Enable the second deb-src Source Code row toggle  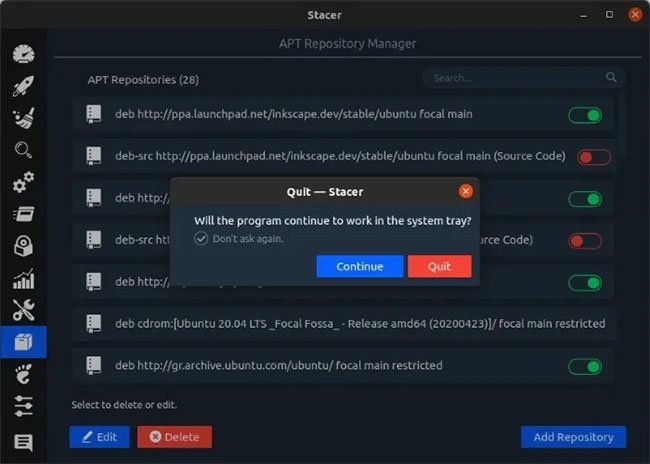coord(585,241)
